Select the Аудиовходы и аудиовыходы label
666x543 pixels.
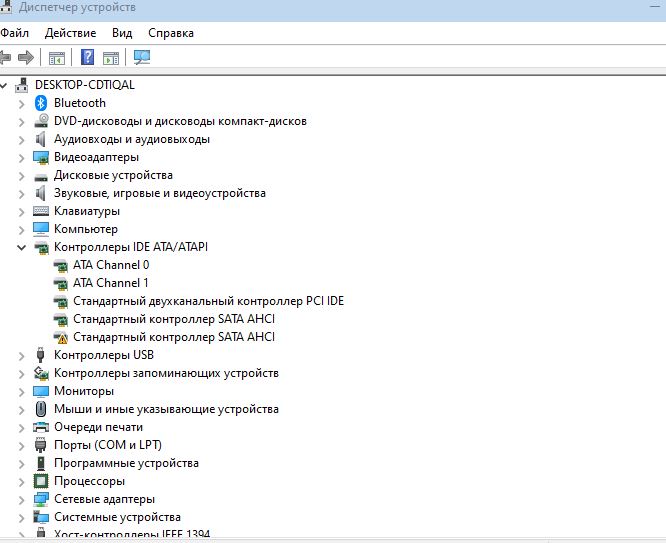(x=132, y=139)
